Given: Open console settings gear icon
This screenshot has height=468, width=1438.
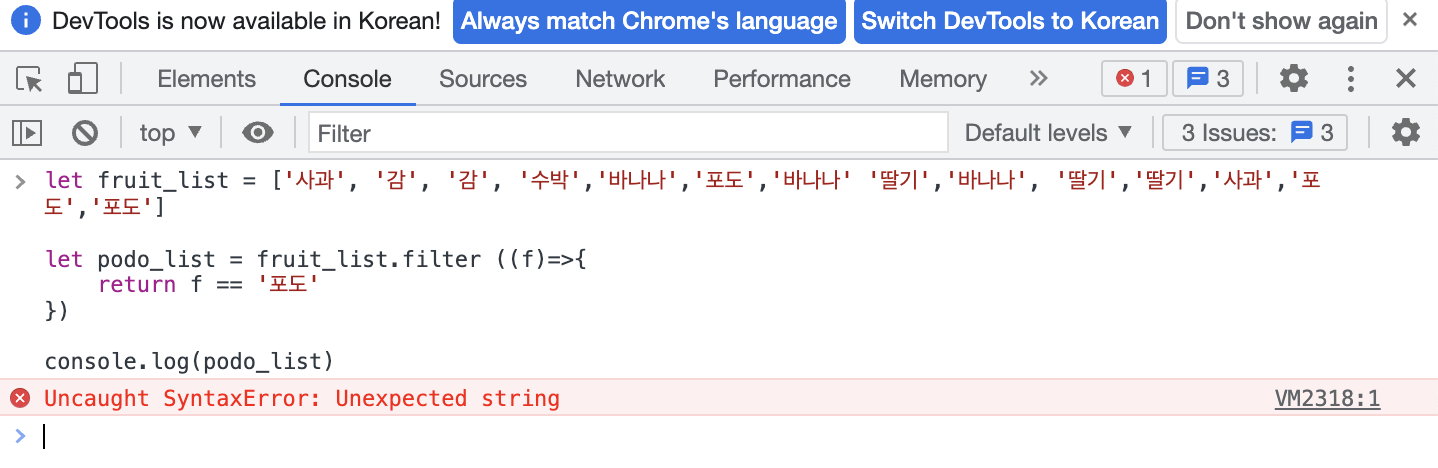Looking at the screenshot, I should tap(1406, 132).
